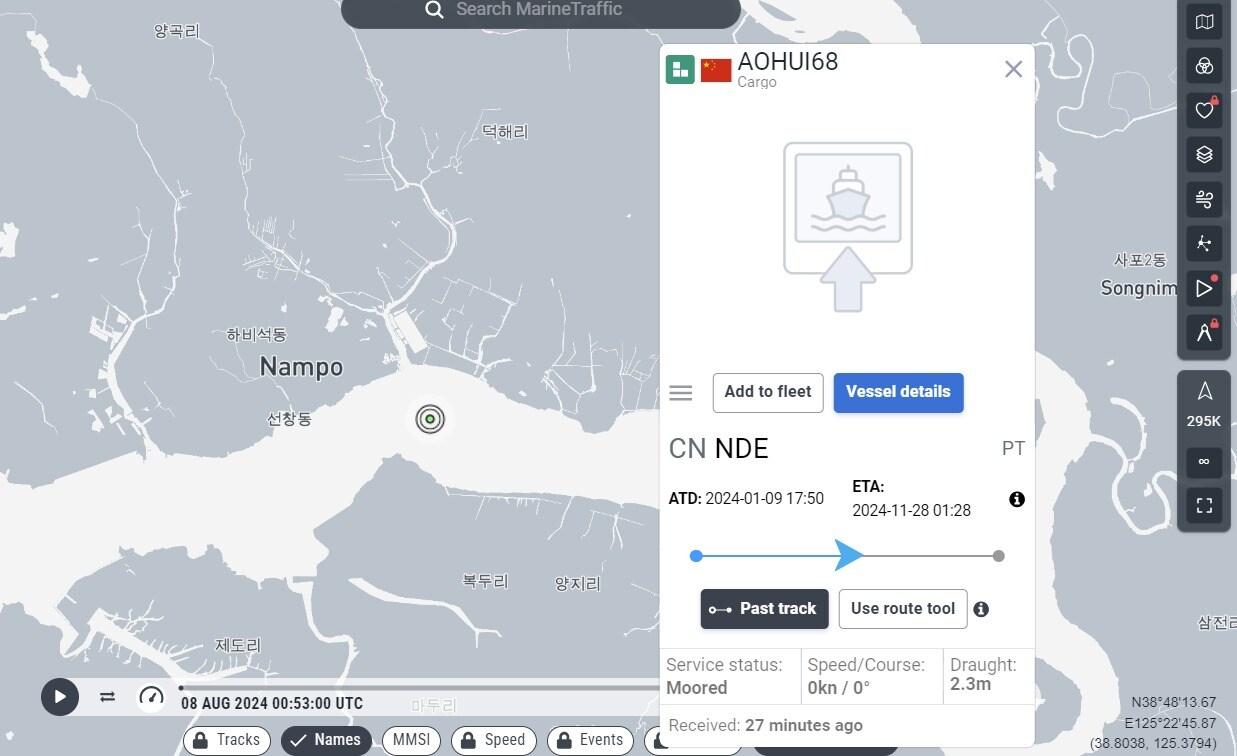Toggle the Names chip off
The width and height of the screenshot is (1237, 756).
click(x=326, y=740)
